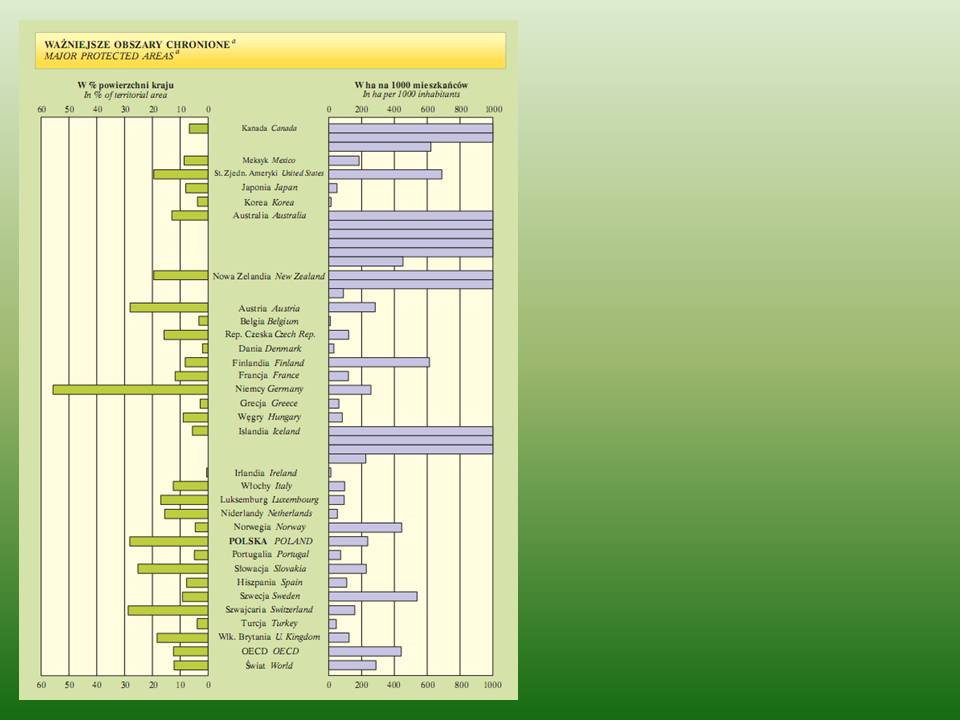The height and width of the screenshot is (720, 960).
Task: Select the 'Kanada Canada' label
Action: tap(269, 129)
